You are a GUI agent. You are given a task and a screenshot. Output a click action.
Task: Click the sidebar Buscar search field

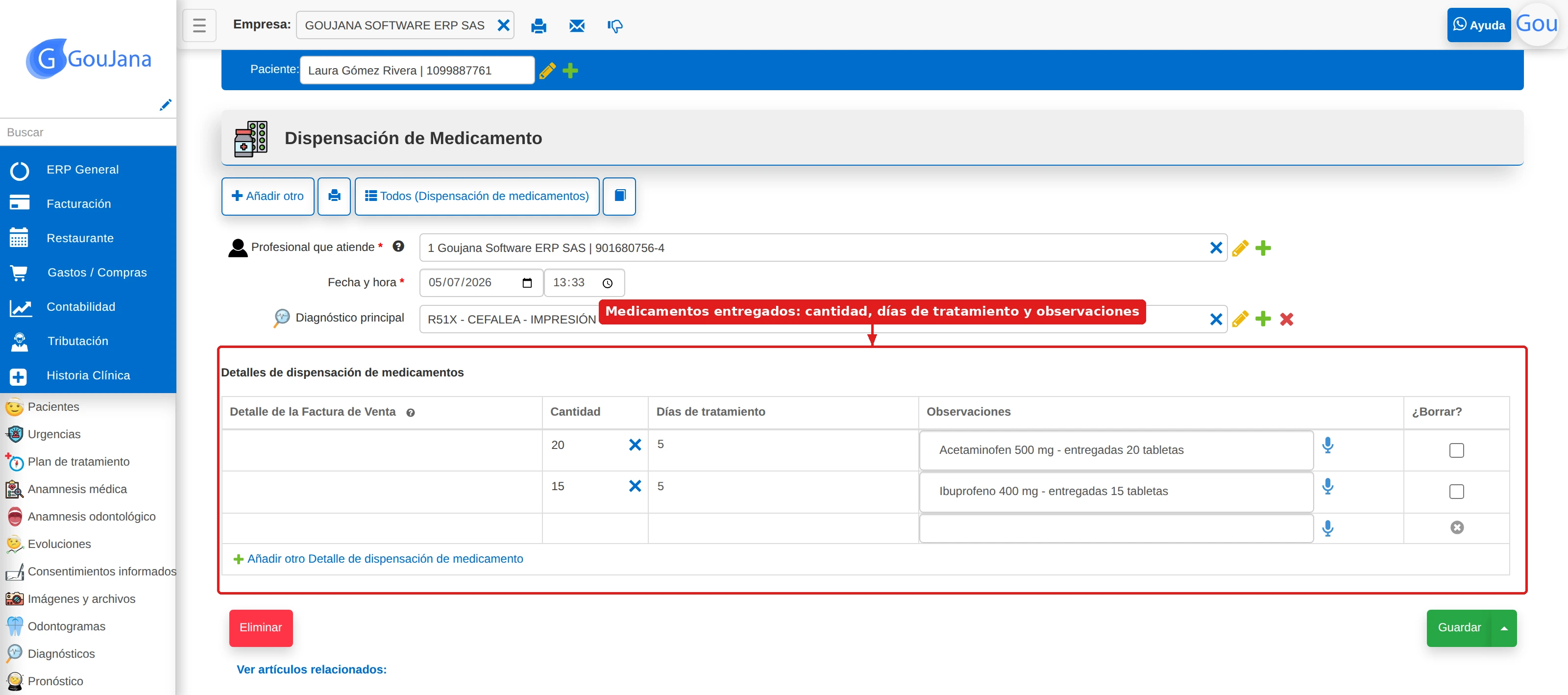[88, 132]
